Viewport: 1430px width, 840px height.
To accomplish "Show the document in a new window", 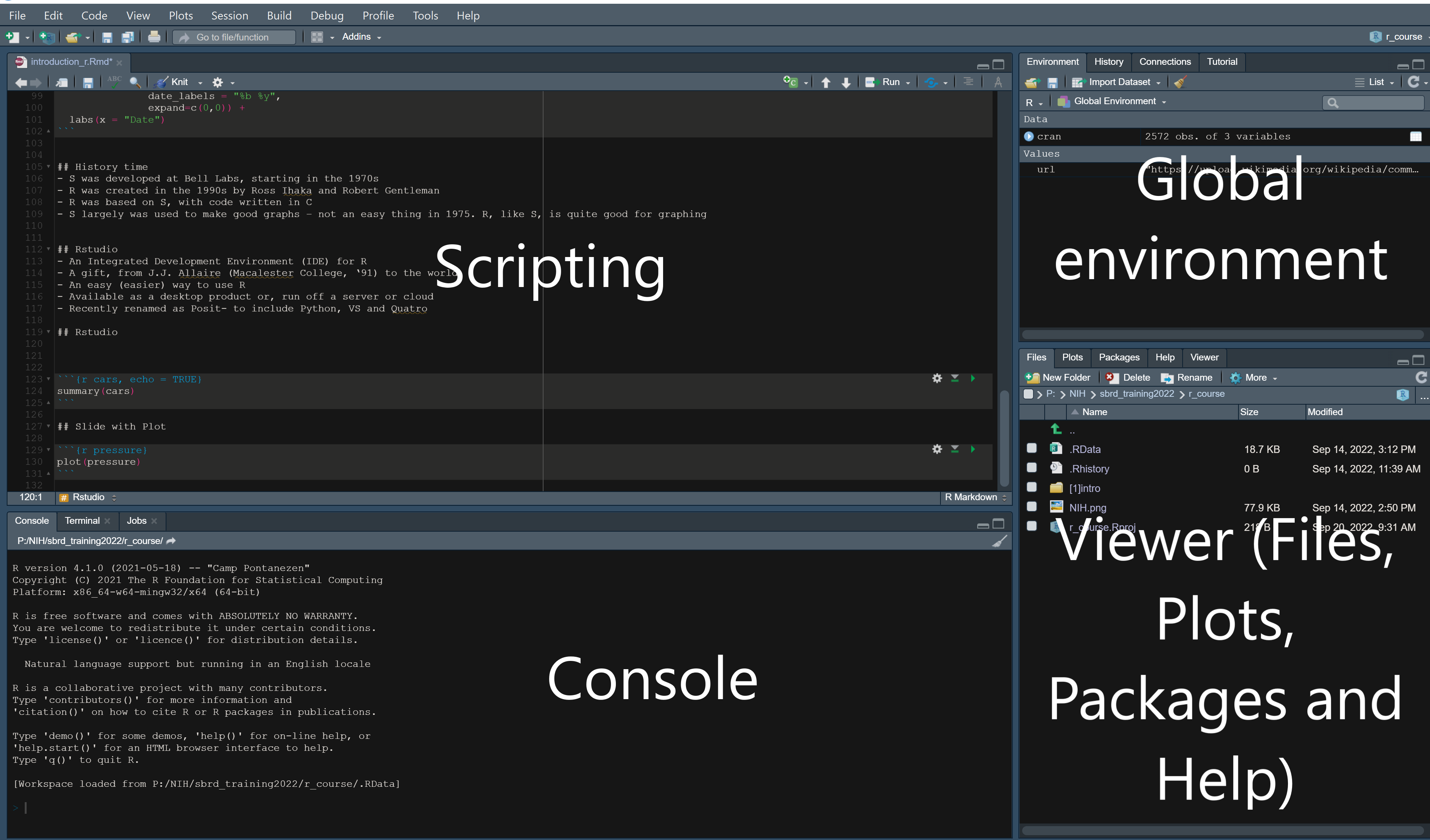I will pos(61,83).
